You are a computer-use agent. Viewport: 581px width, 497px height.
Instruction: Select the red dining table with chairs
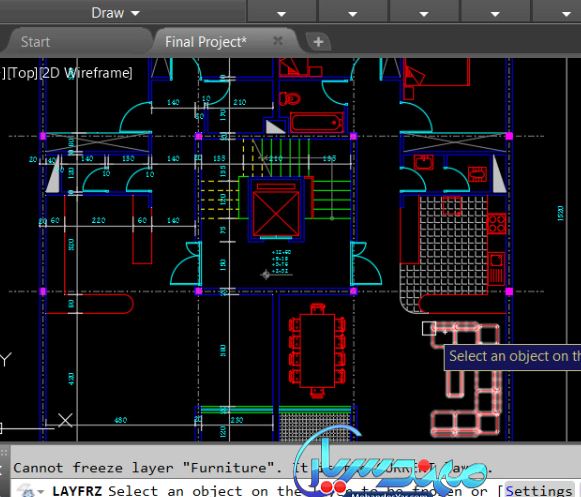click(x=318, y=351)
